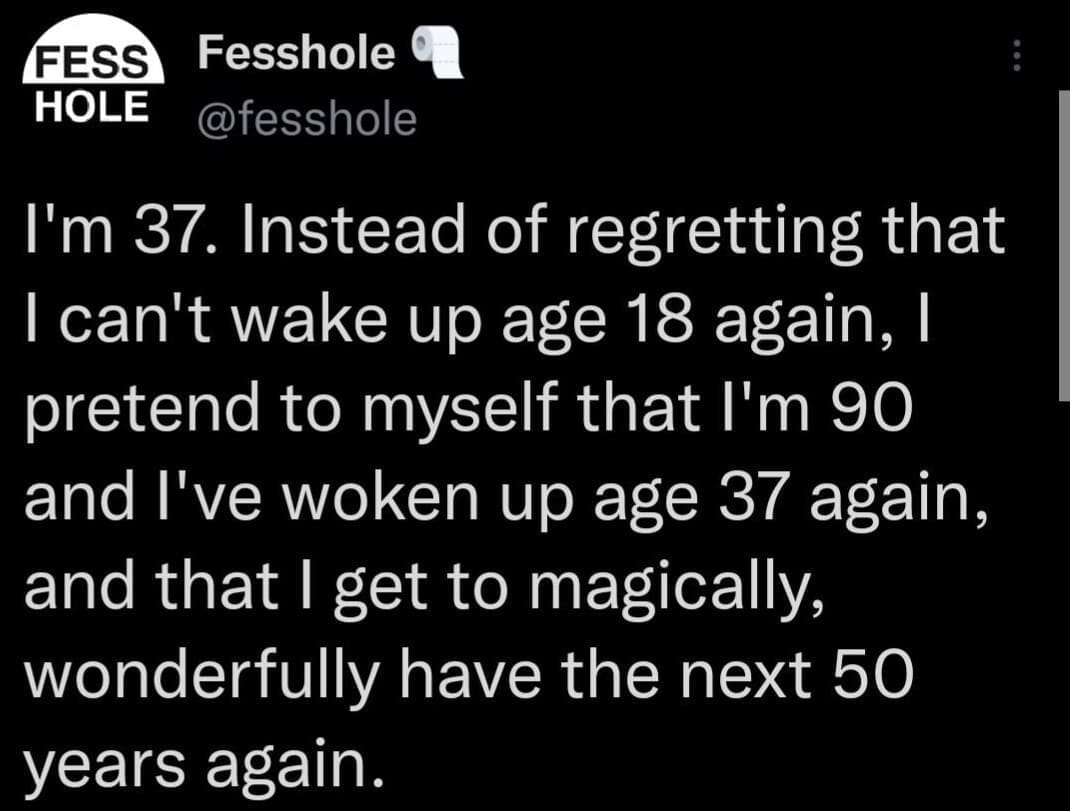
Task: Click the Fesshole display name
Action: tap(296, 52)
